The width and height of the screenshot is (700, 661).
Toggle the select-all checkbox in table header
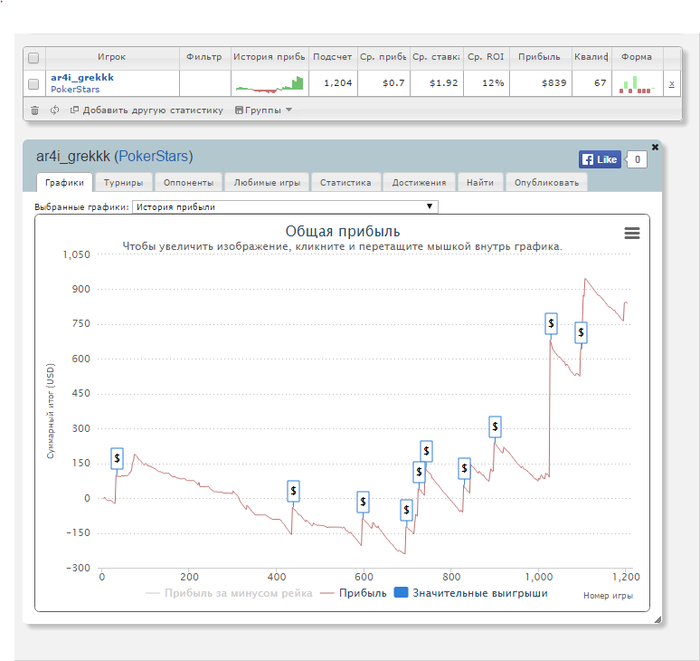(33, 58)
